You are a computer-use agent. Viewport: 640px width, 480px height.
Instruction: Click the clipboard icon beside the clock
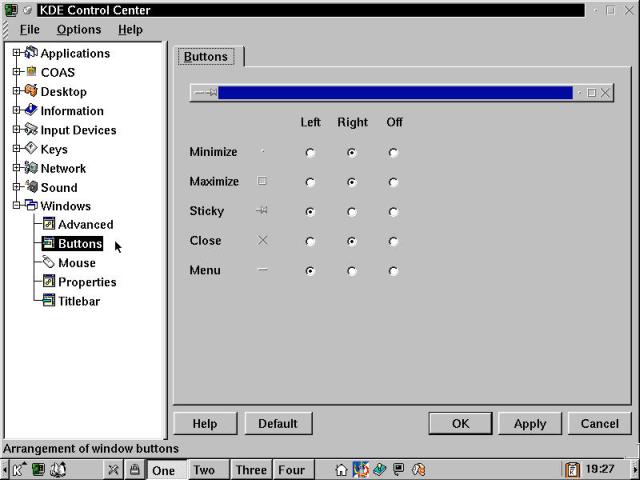pos(573,470)
